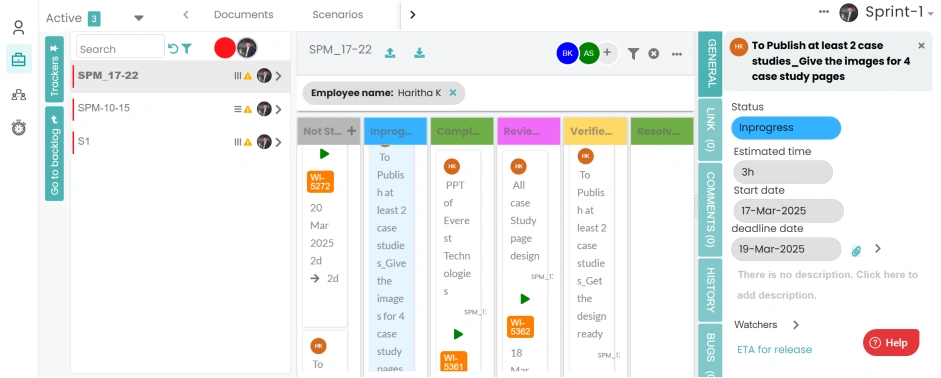Edit the deadline date 19-Mar-2025 field
941x378 pixels.
coord(787,249)
